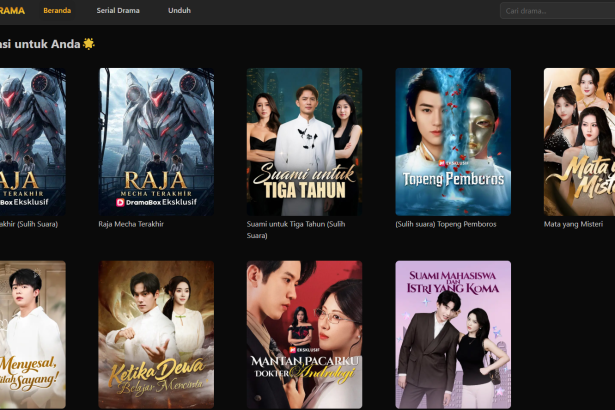Open Mantan Pacarku Dokter Andrologi poster

[x=304, y=335]
